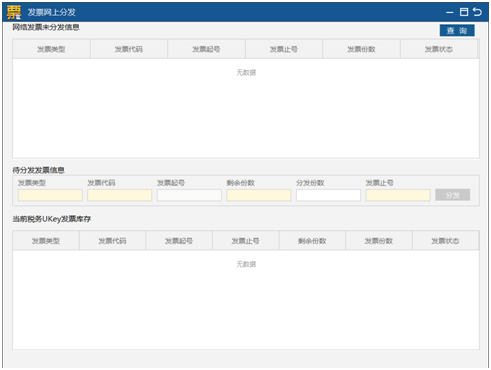The width and height of the screenshot is (491, 370).
Task: Focus the 发票代码 input field
Action: click(x=120, y=195)
